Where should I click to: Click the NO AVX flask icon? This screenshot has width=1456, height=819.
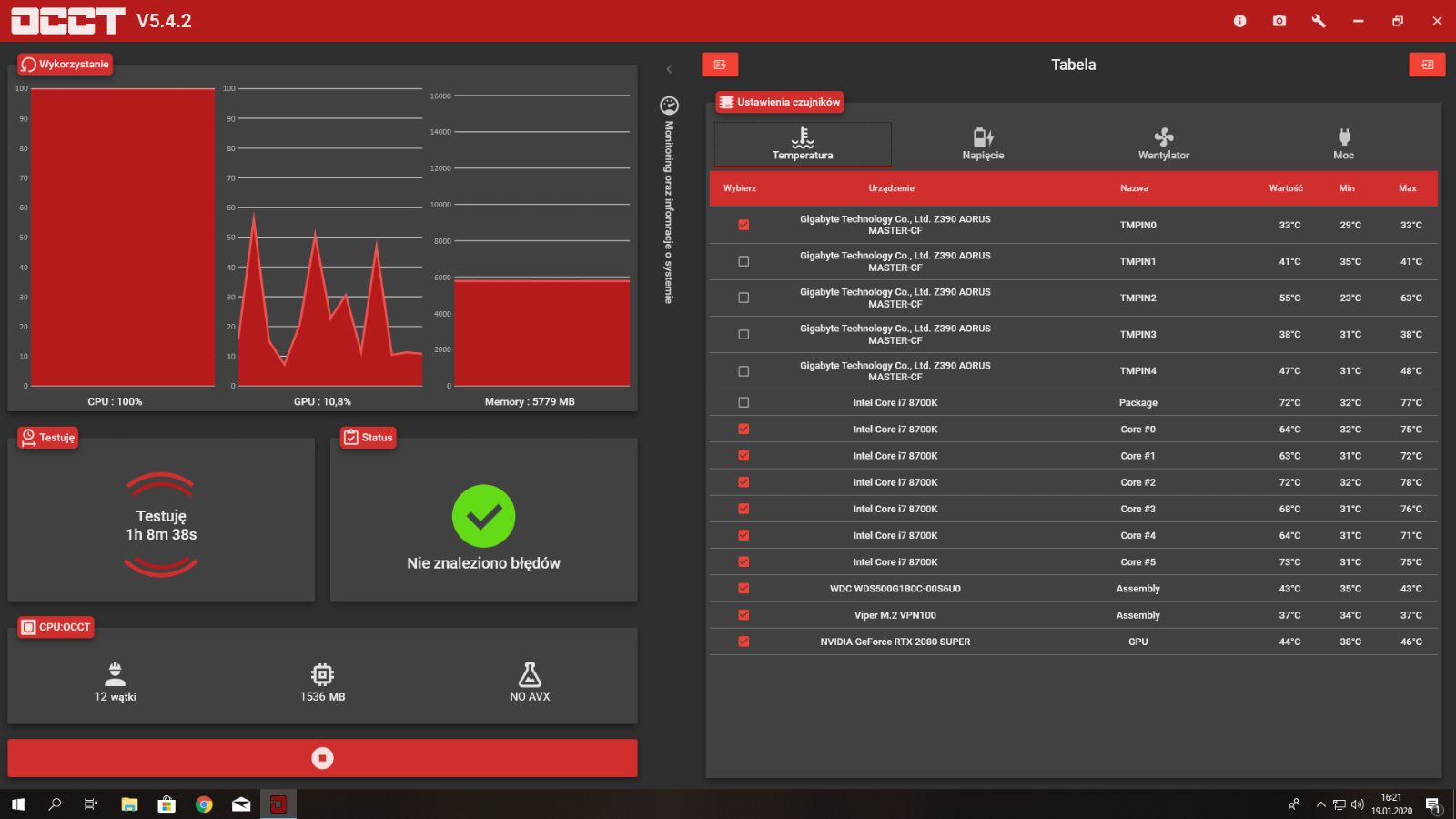(x=530, y=674)
